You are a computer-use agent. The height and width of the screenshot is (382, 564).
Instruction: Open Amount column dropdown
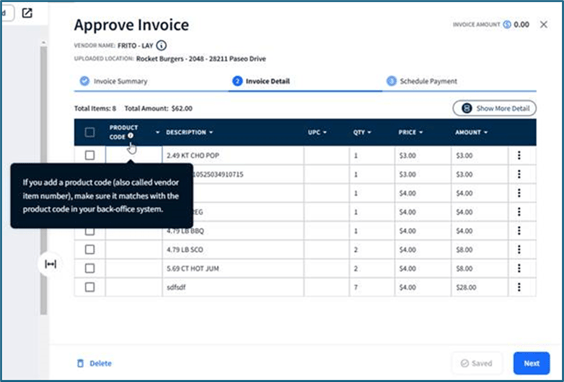click(486, 132)
